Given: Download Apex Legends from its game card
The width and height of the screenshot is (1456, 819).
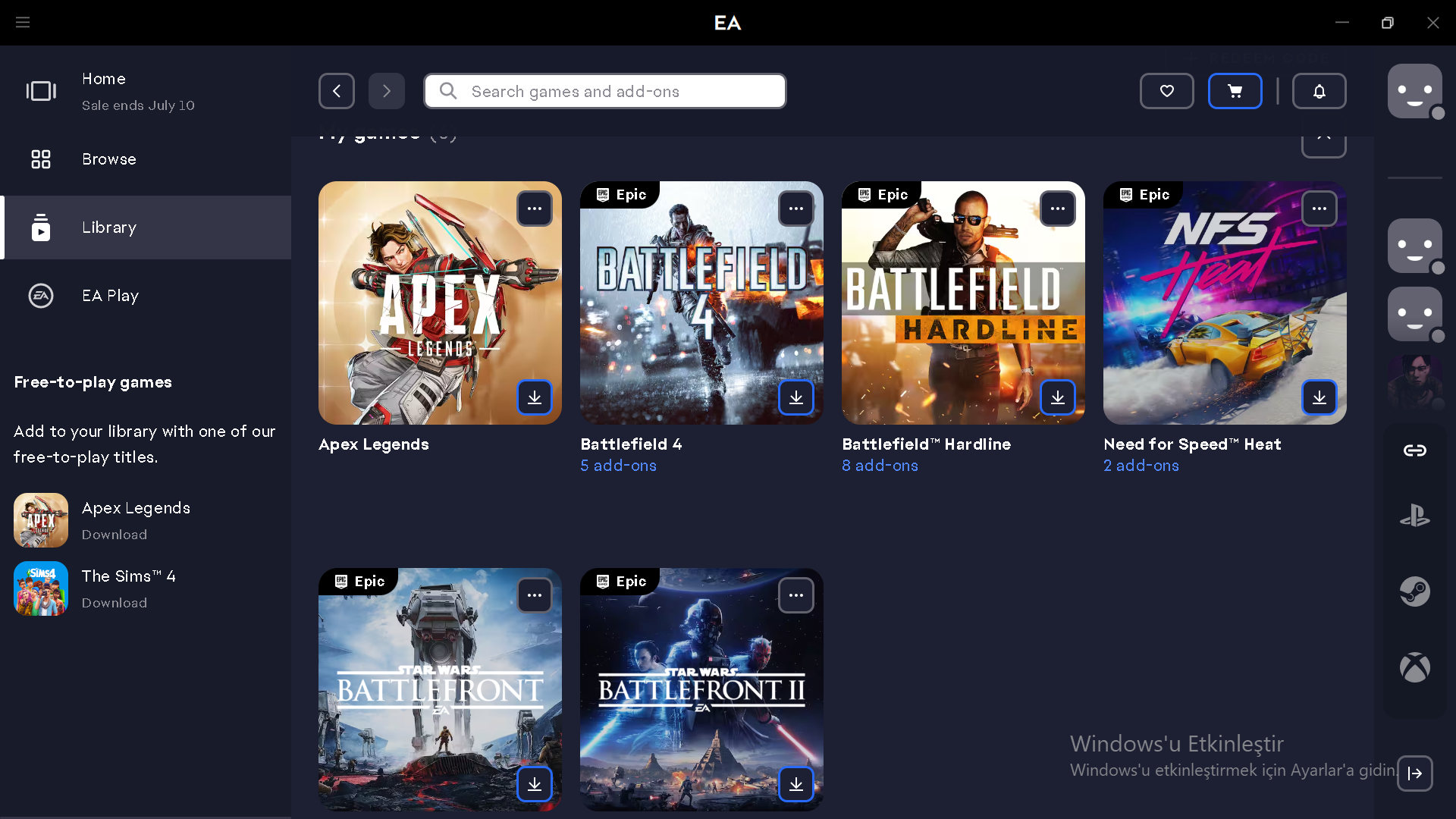Looking at the screenshot, I should click(x=535, y=397).
